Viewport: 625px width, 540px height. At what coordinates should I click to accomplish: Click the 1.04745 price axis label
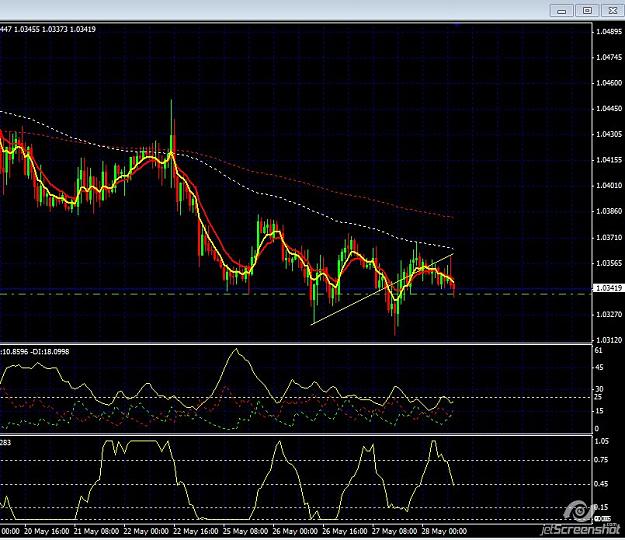pyautogui.click(x=609, y=57)
